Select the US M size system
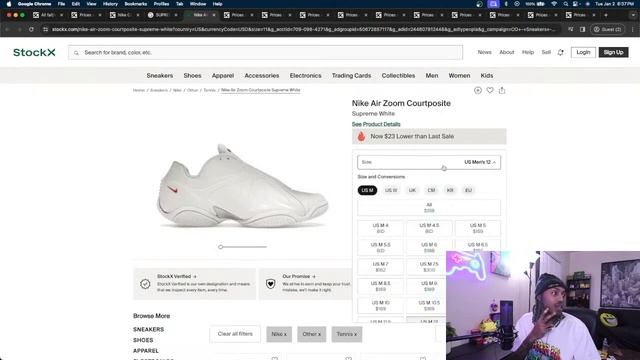This screenshot has width=640, height=360. click(x=367, y=190)
